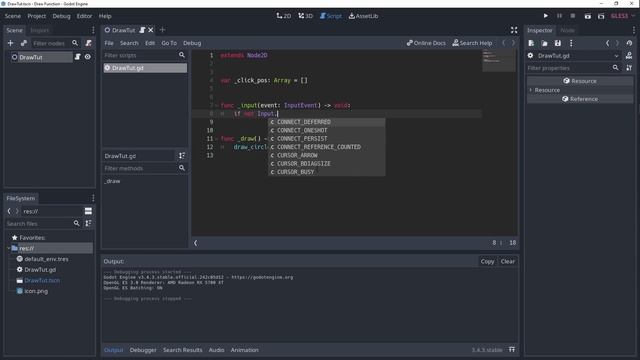Viewport: 640px width, 360px height.
Task: Go to previous script edit location
Action: coord(504,43)
